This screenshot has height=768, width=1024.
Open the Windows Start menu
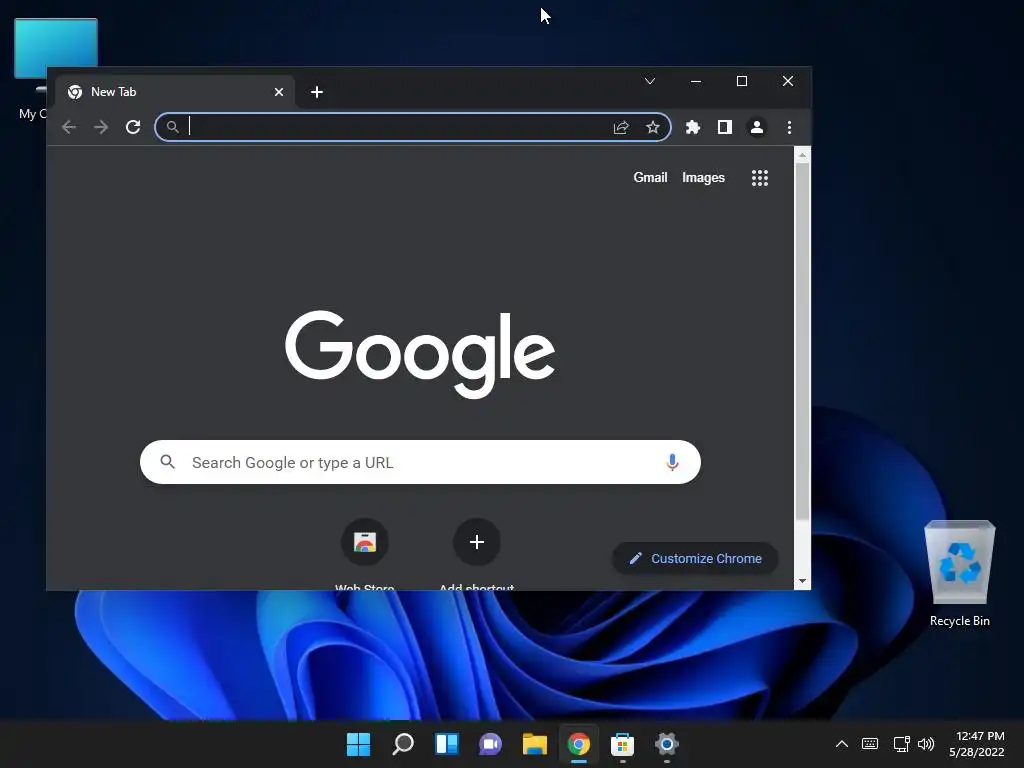[x=359, y=744]
